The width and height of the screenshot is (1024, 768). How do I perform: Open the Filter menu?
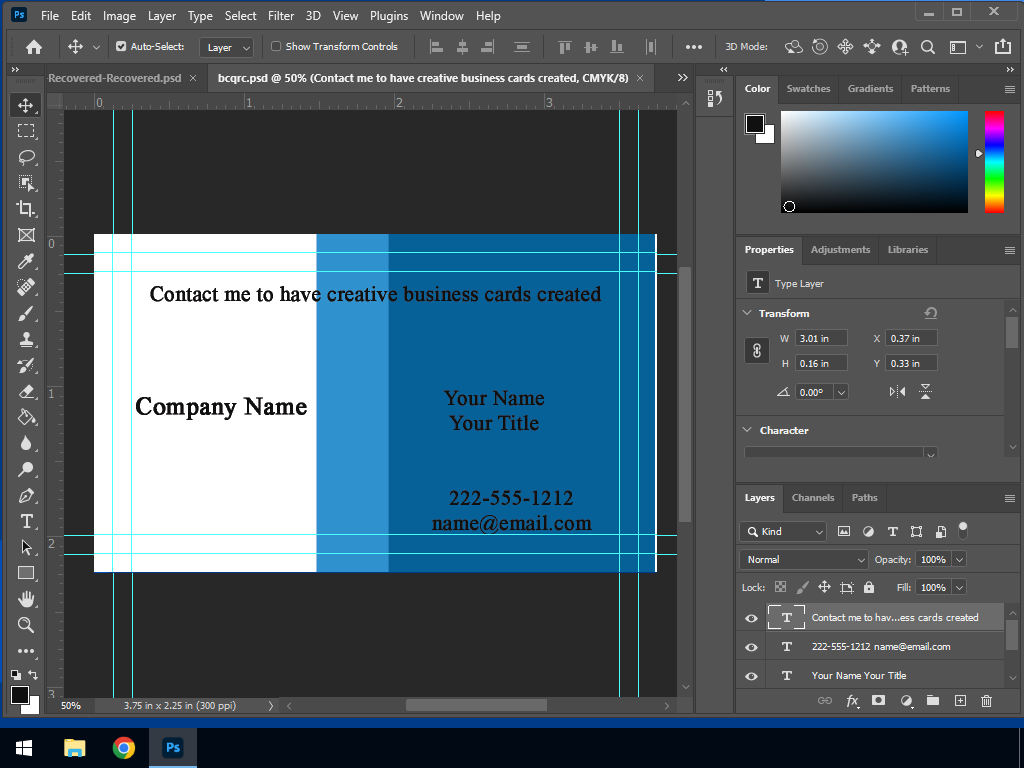(281, 16)
